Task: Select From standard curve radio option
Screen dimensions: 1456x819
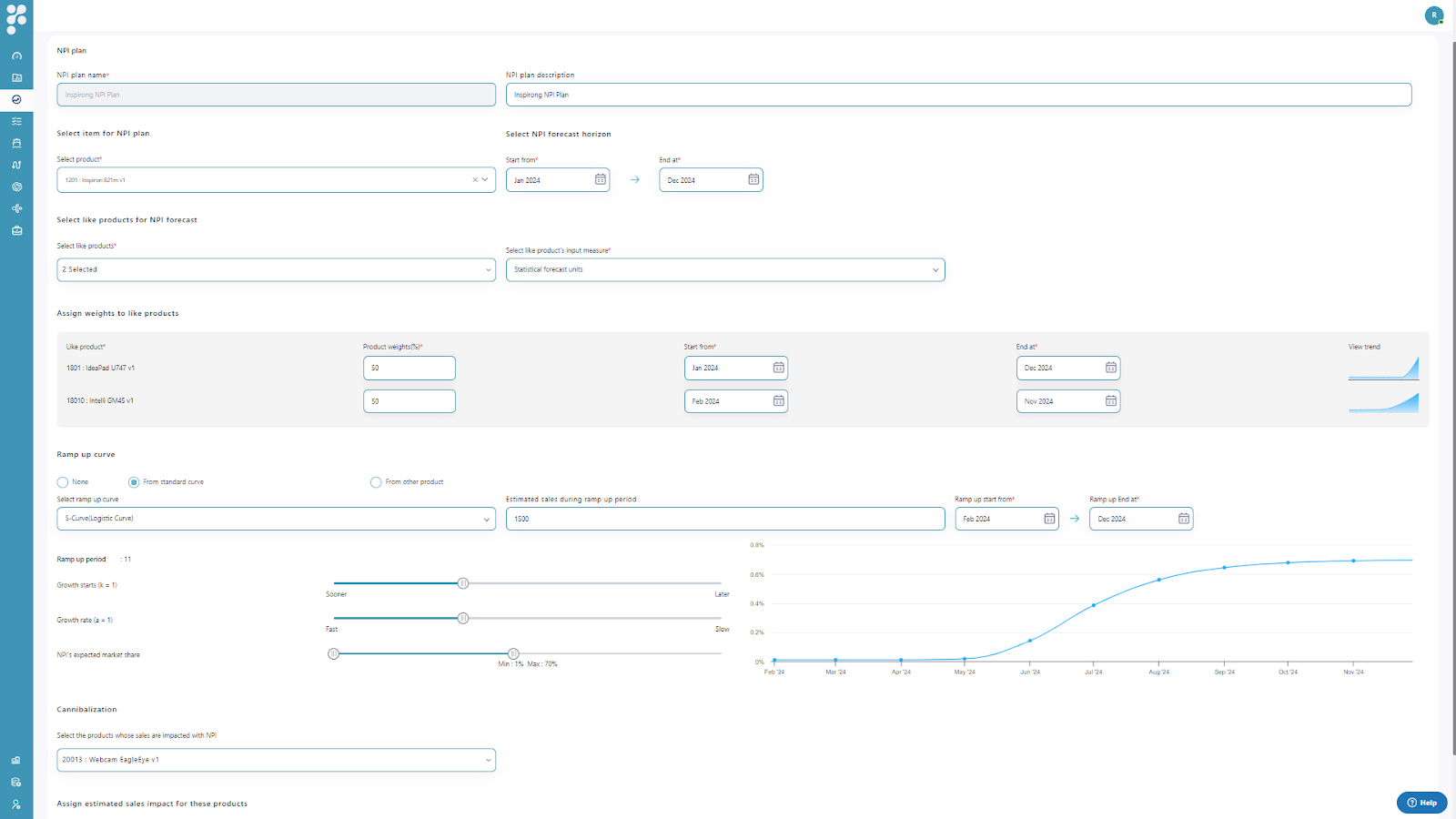Action: pos(134,482)
